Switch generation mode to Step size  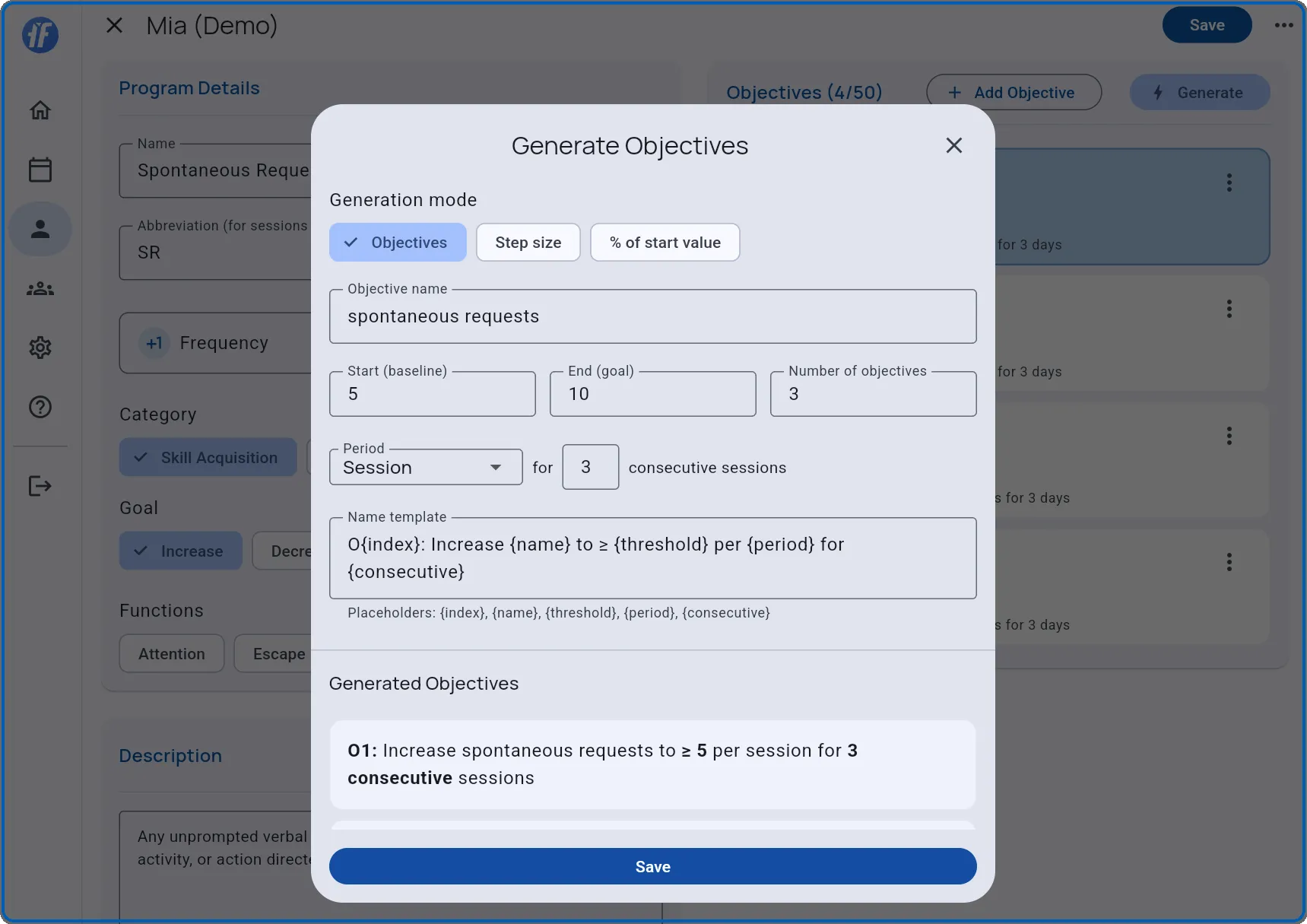(528, 242)
